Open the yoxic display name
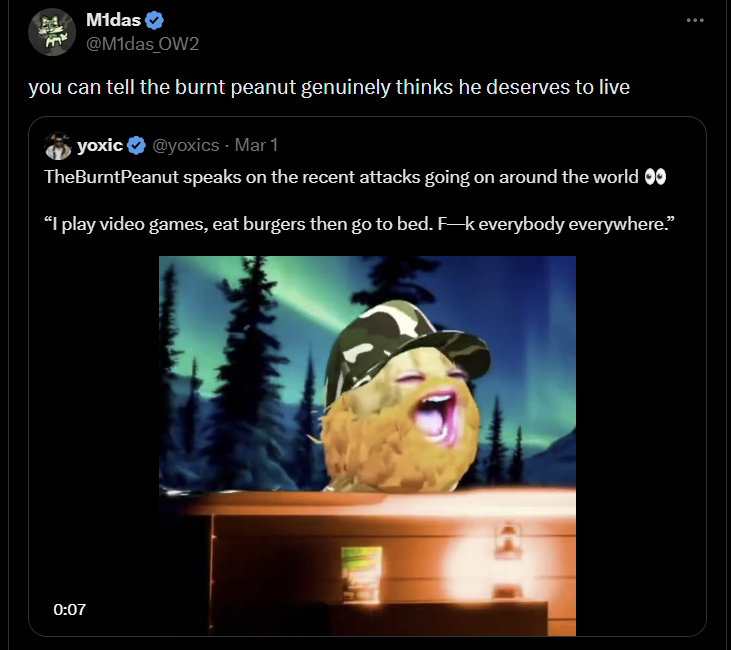Viewport: 731px width, 650px height. (100, 146)
